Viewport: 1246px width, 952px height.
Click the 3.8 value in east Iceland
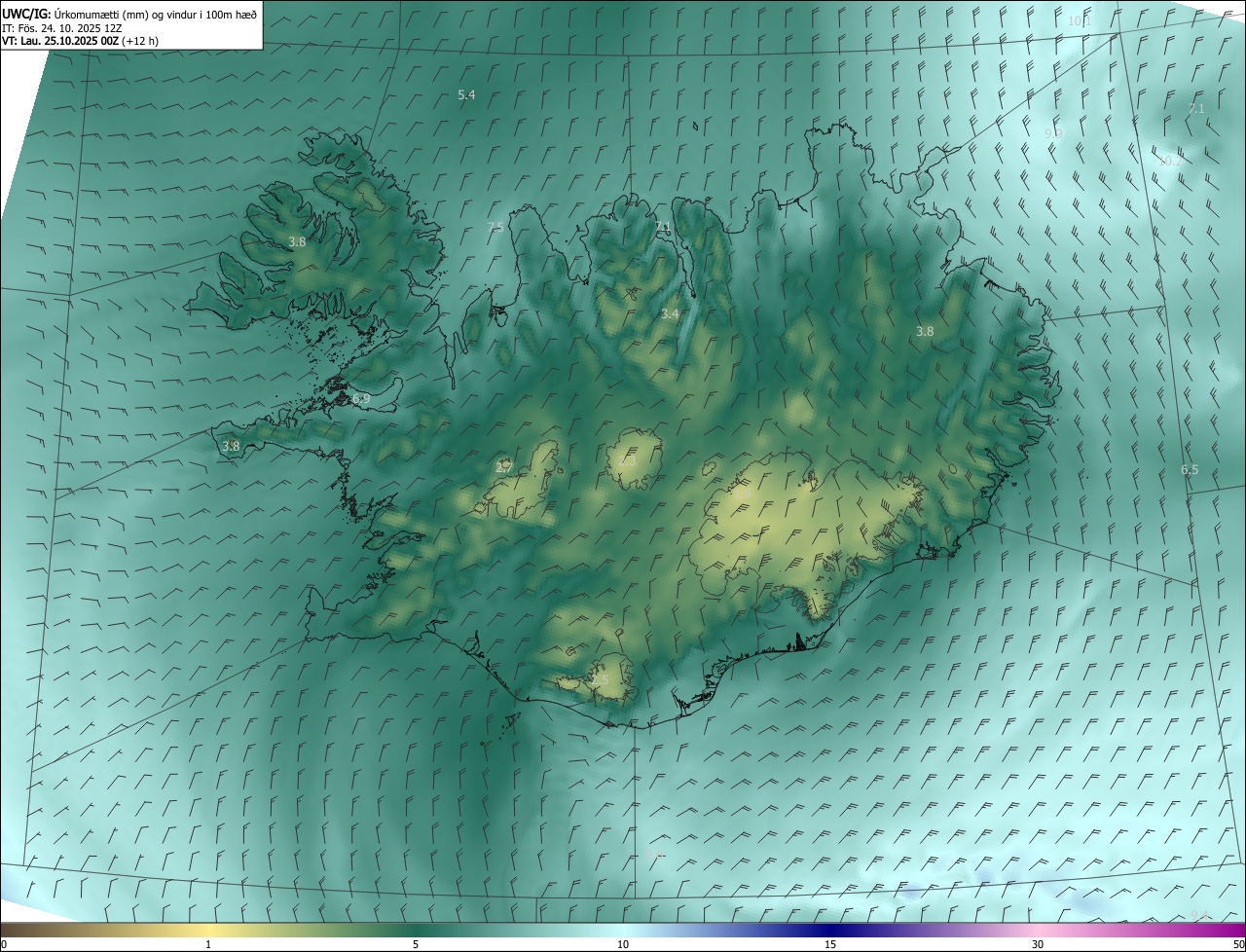tap(925, 331)
